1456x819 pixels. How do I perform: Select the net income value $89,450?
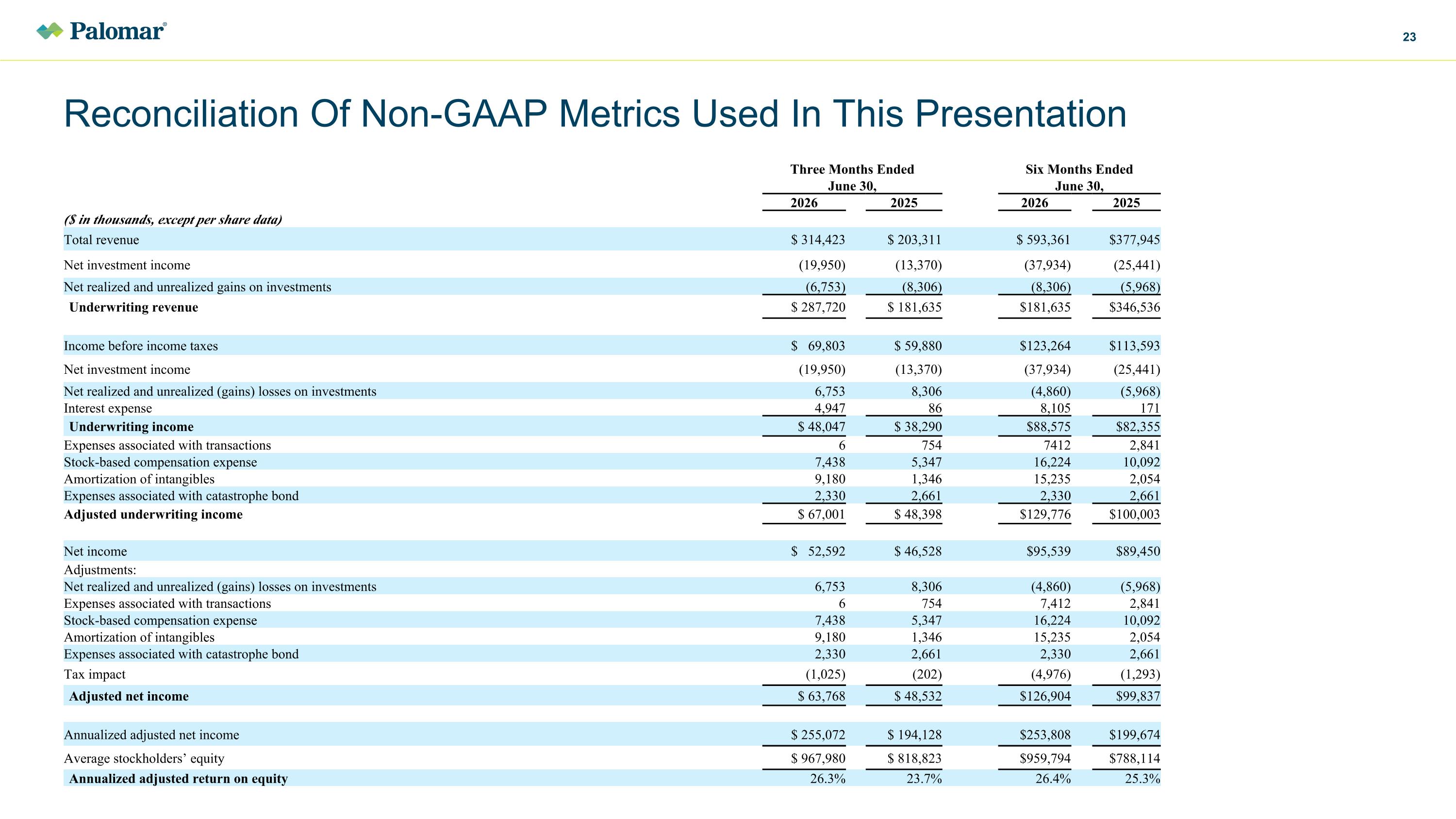click(1138, 551)
